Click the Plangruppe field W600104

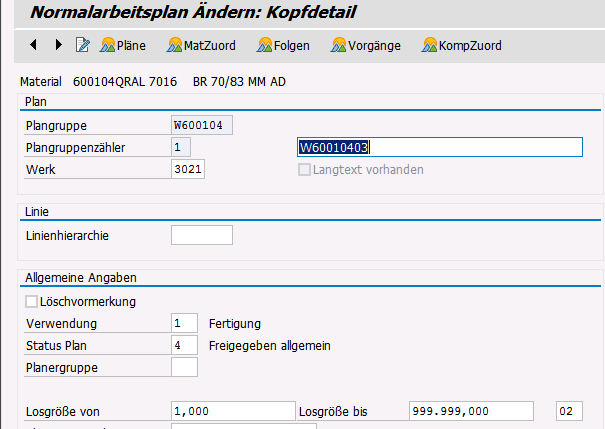pos(202,125)
